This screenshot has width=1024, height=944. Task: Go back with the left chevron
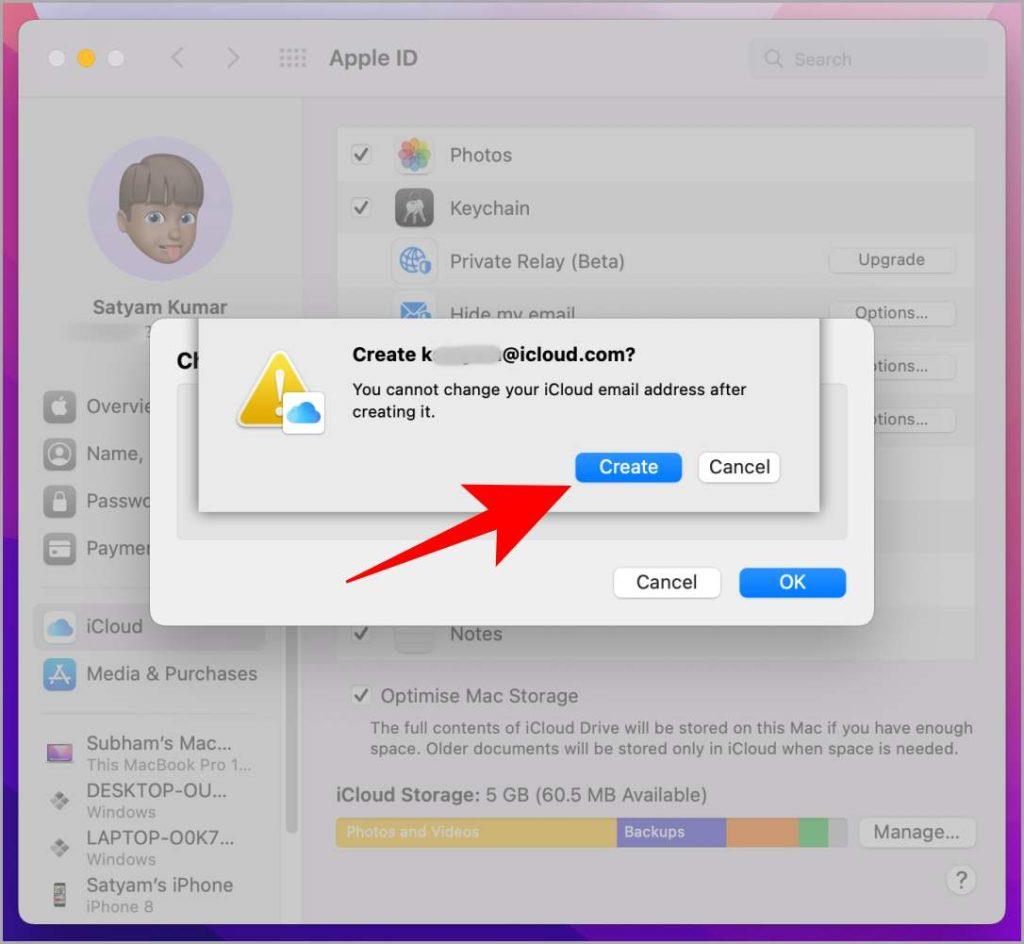coord(177,58)
